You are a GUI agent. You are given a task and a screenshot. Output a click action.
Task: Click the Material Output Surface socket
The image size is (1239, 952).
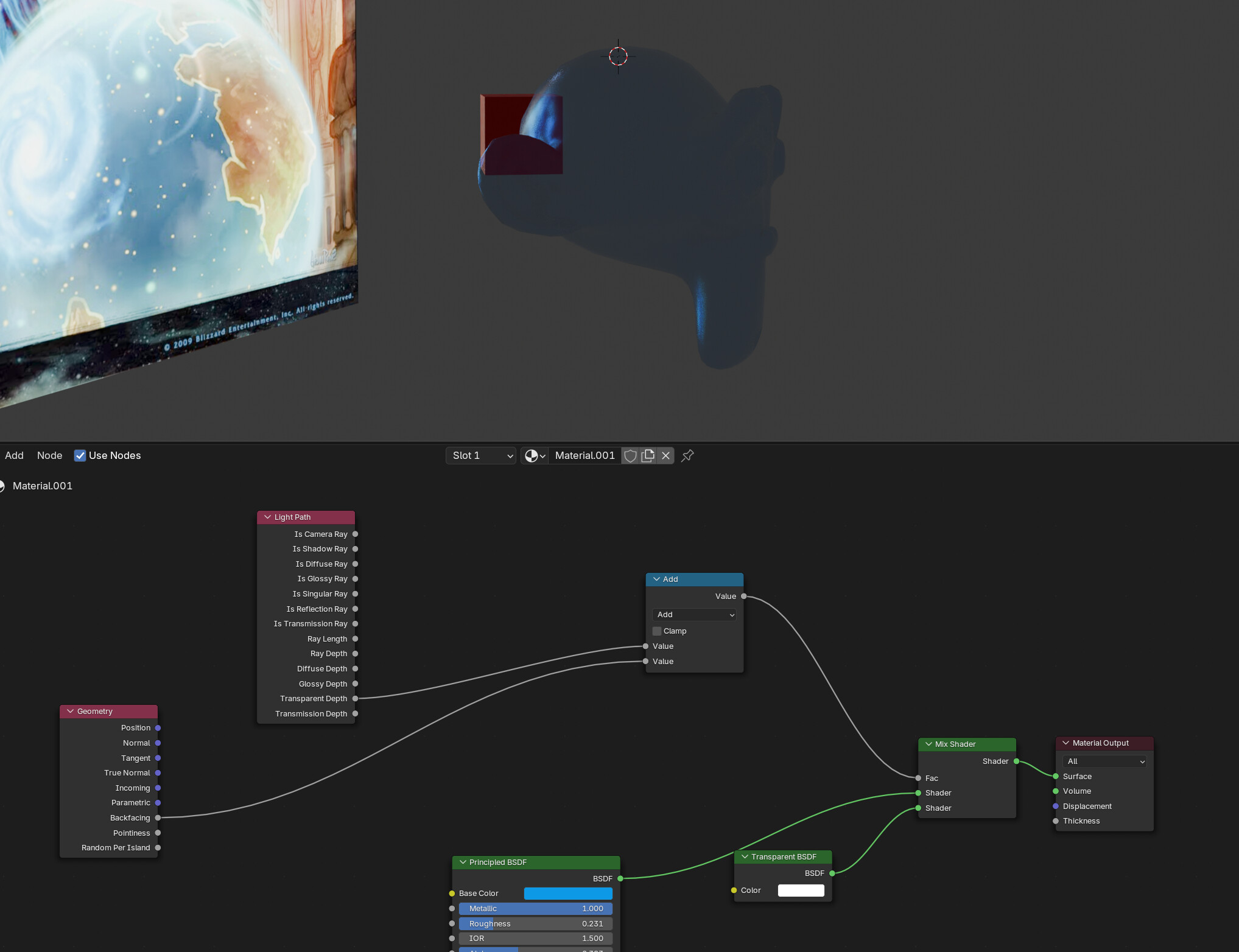pyautogui.click(x=1056, y=776)
